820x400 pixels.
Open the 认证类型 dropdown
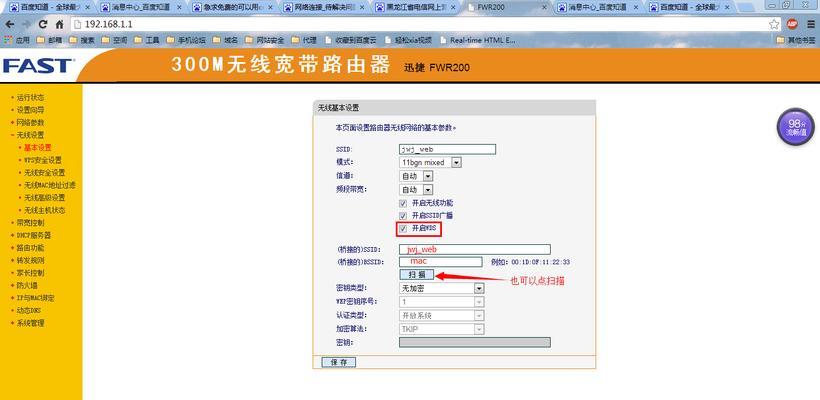pos(441,315)
